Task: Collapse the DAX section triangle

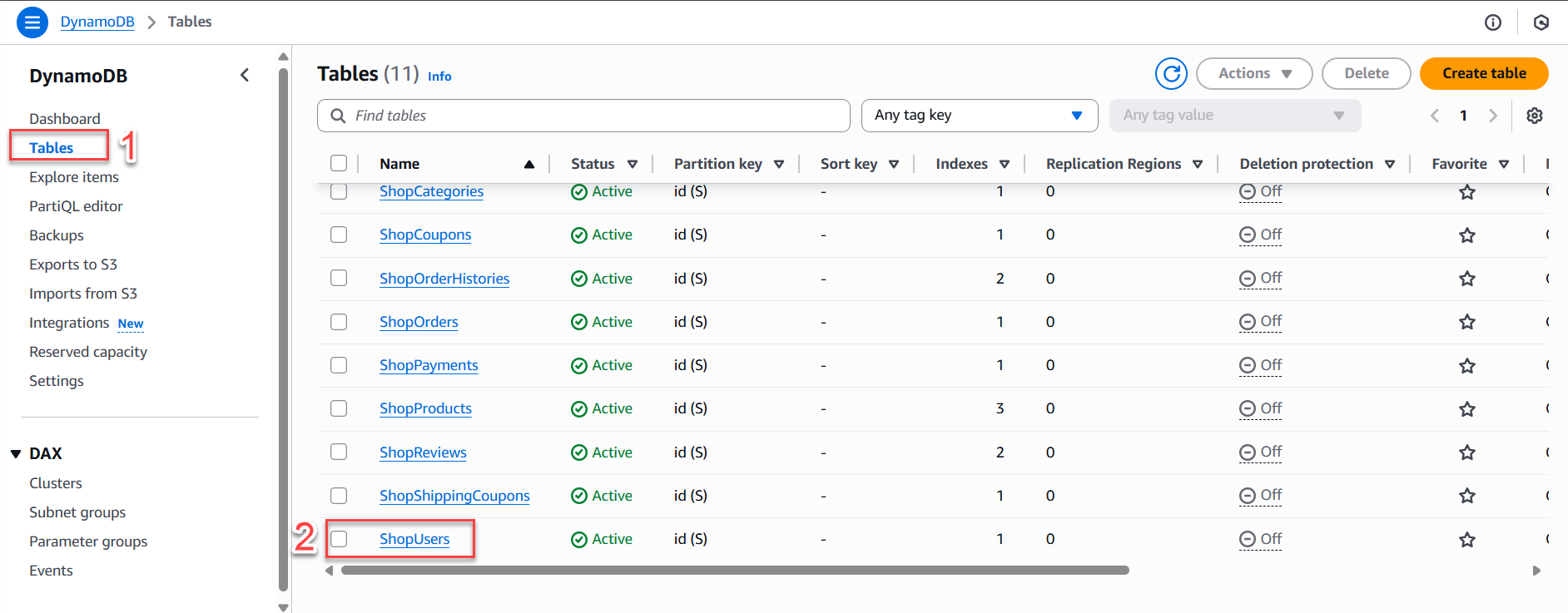Action: click(x=16, y=454)
